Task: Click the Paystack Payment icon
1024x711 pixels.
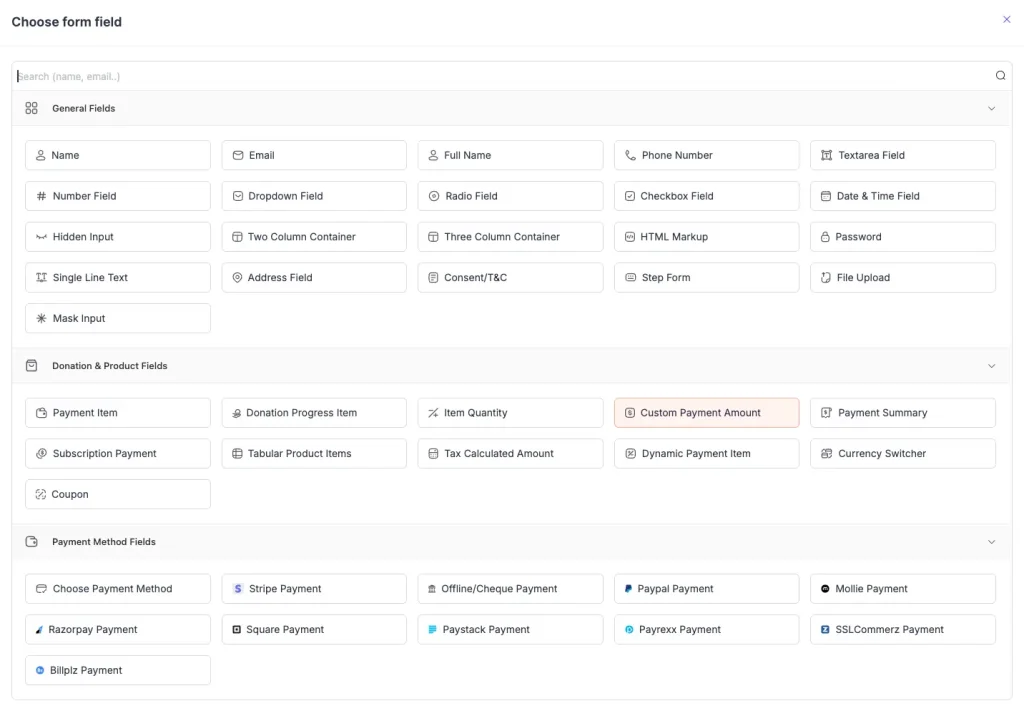Action: pyautogui.click(x=430, y=629)
